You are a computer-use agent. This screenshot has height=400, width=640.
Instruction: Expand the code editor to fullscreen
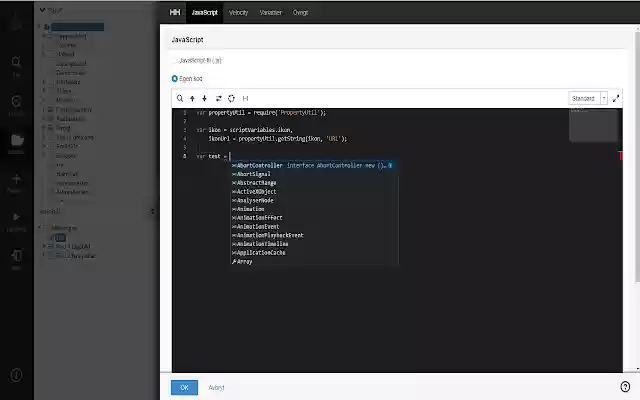(x=616, y=98)
